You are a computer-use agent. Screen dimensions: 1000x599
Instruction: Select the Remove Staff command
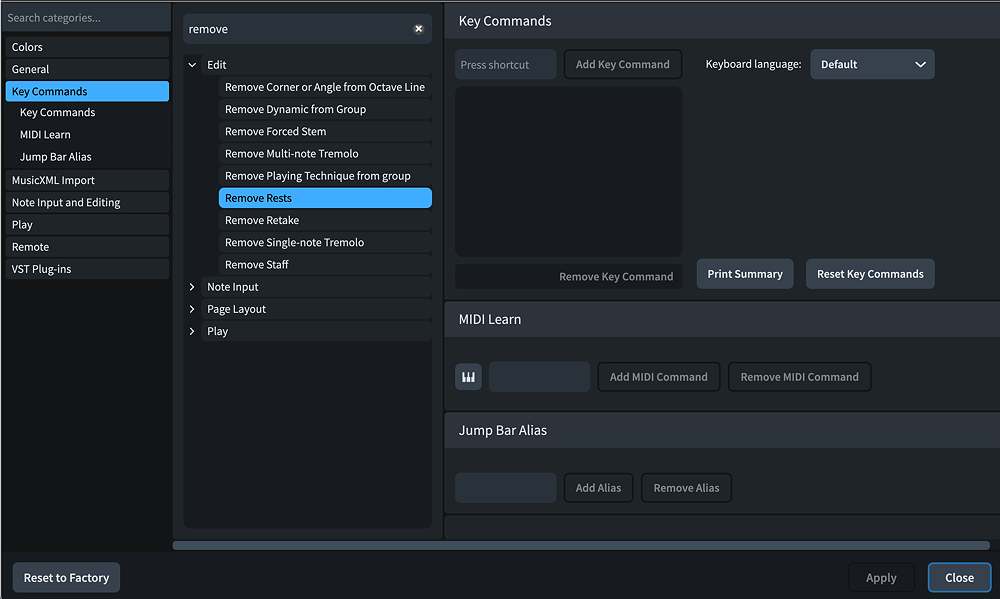325,264
